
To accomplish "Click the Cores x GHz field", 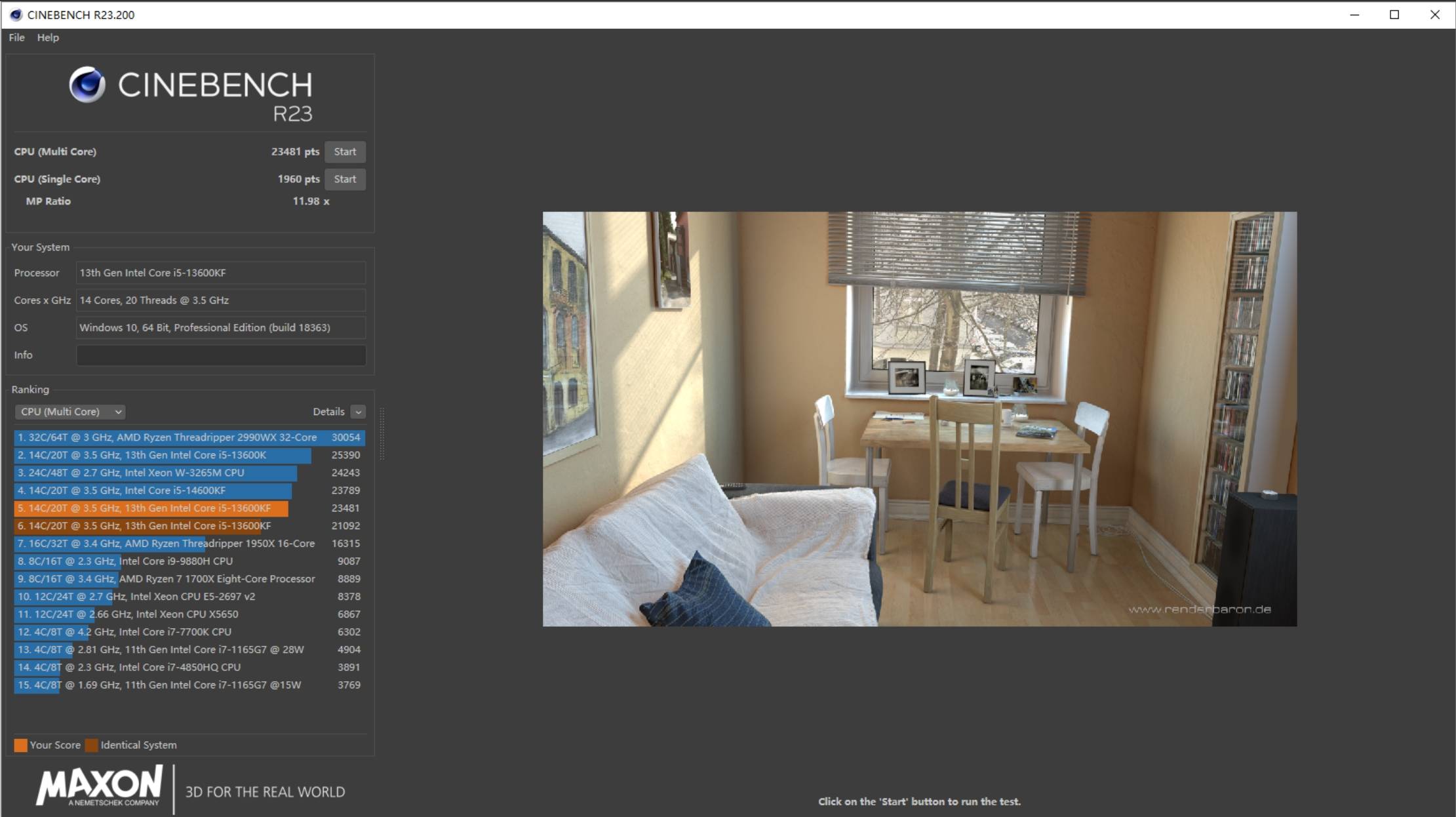I will click(221, 300).
